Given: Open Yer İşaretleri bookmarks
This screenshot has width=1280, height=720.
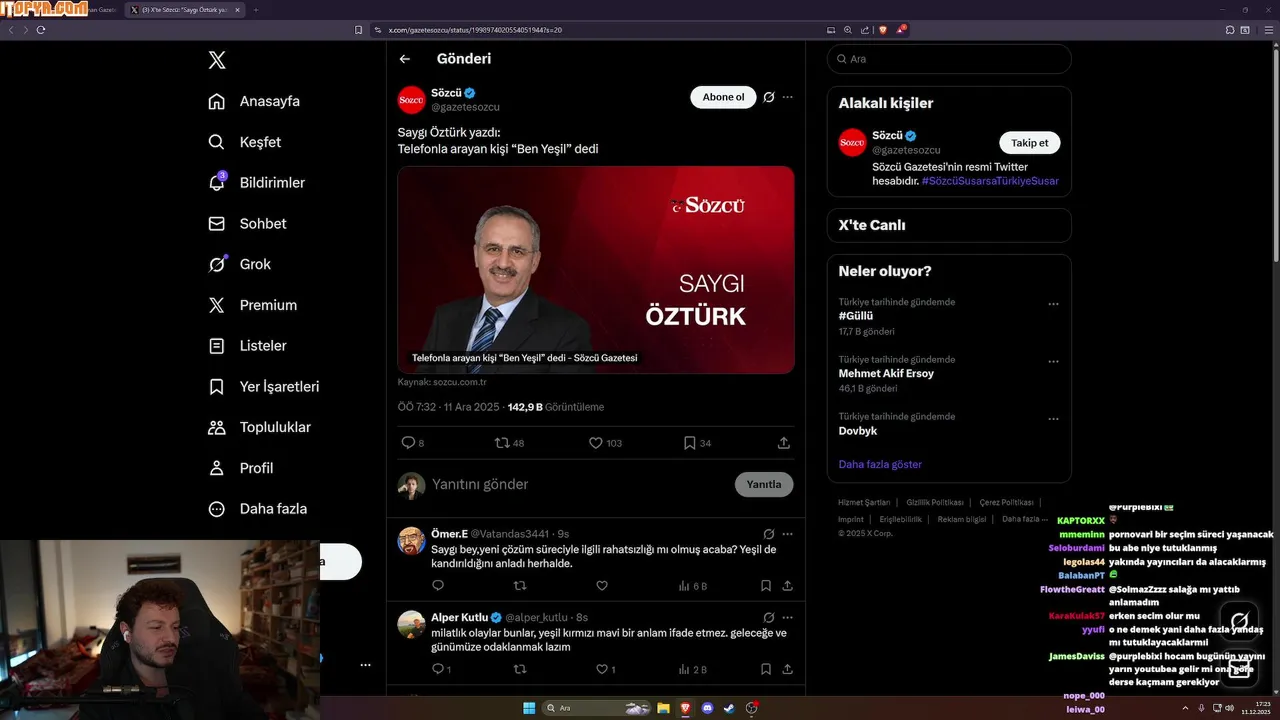Looking at the screenshot, I should 263,387.
